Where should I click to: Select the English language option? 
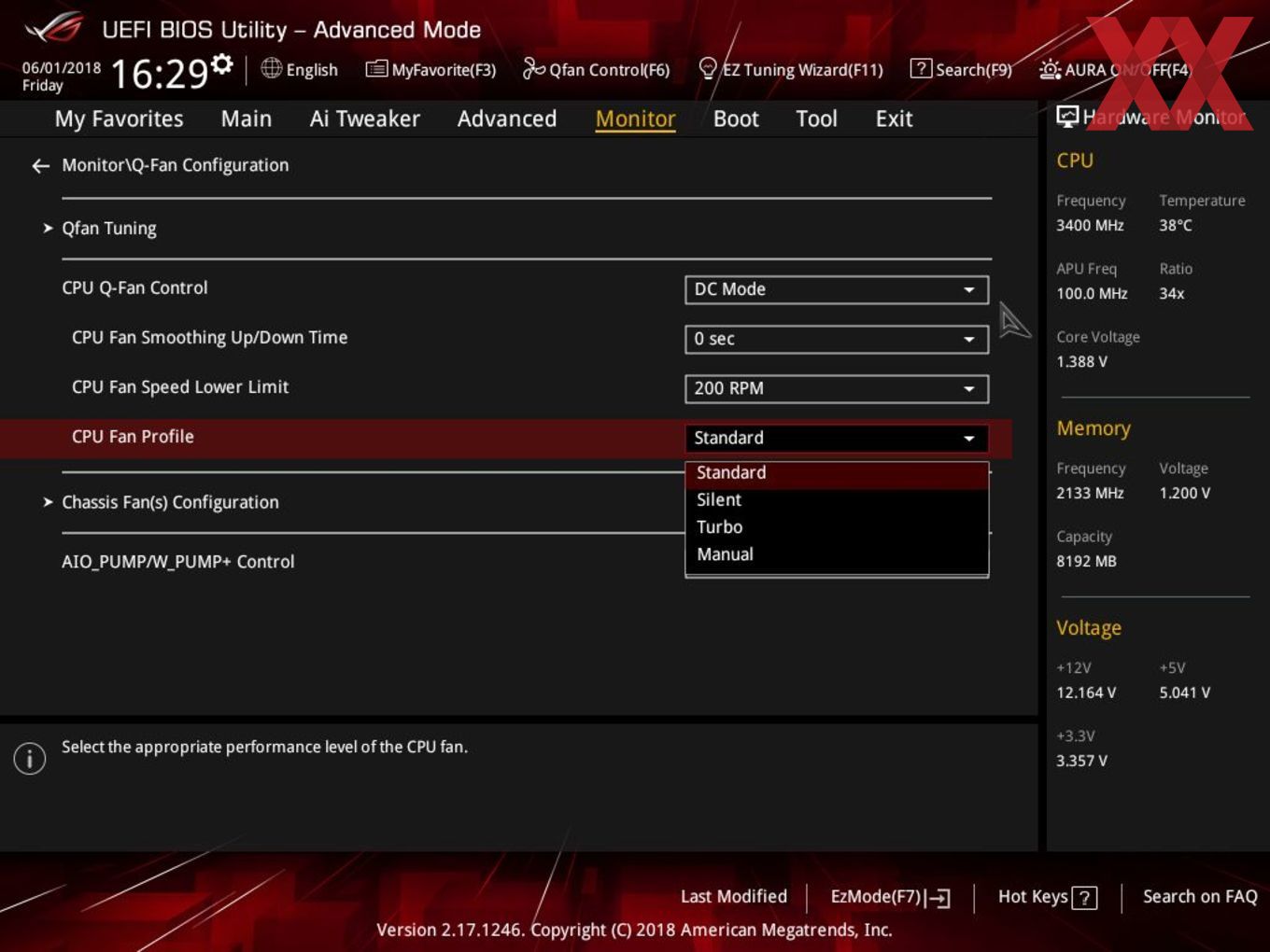(312, 70)
